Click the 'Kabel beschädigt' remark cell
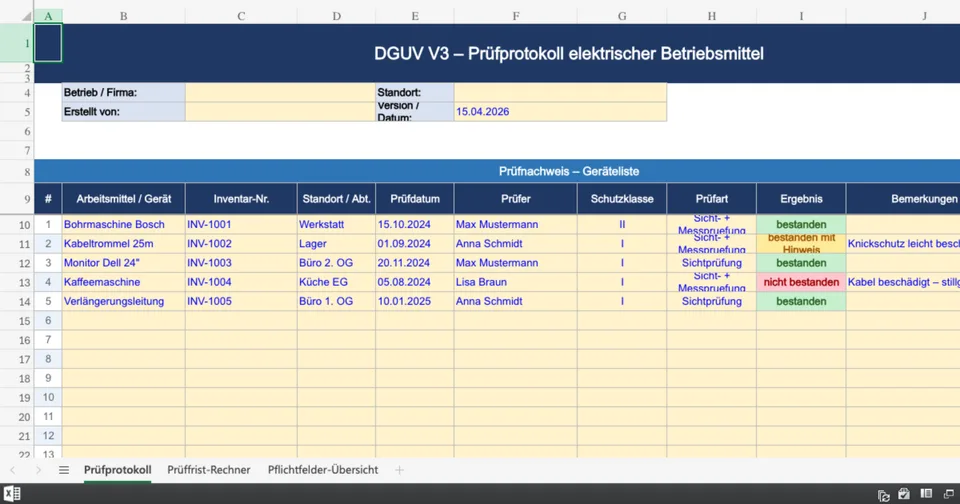 [903, 282]
